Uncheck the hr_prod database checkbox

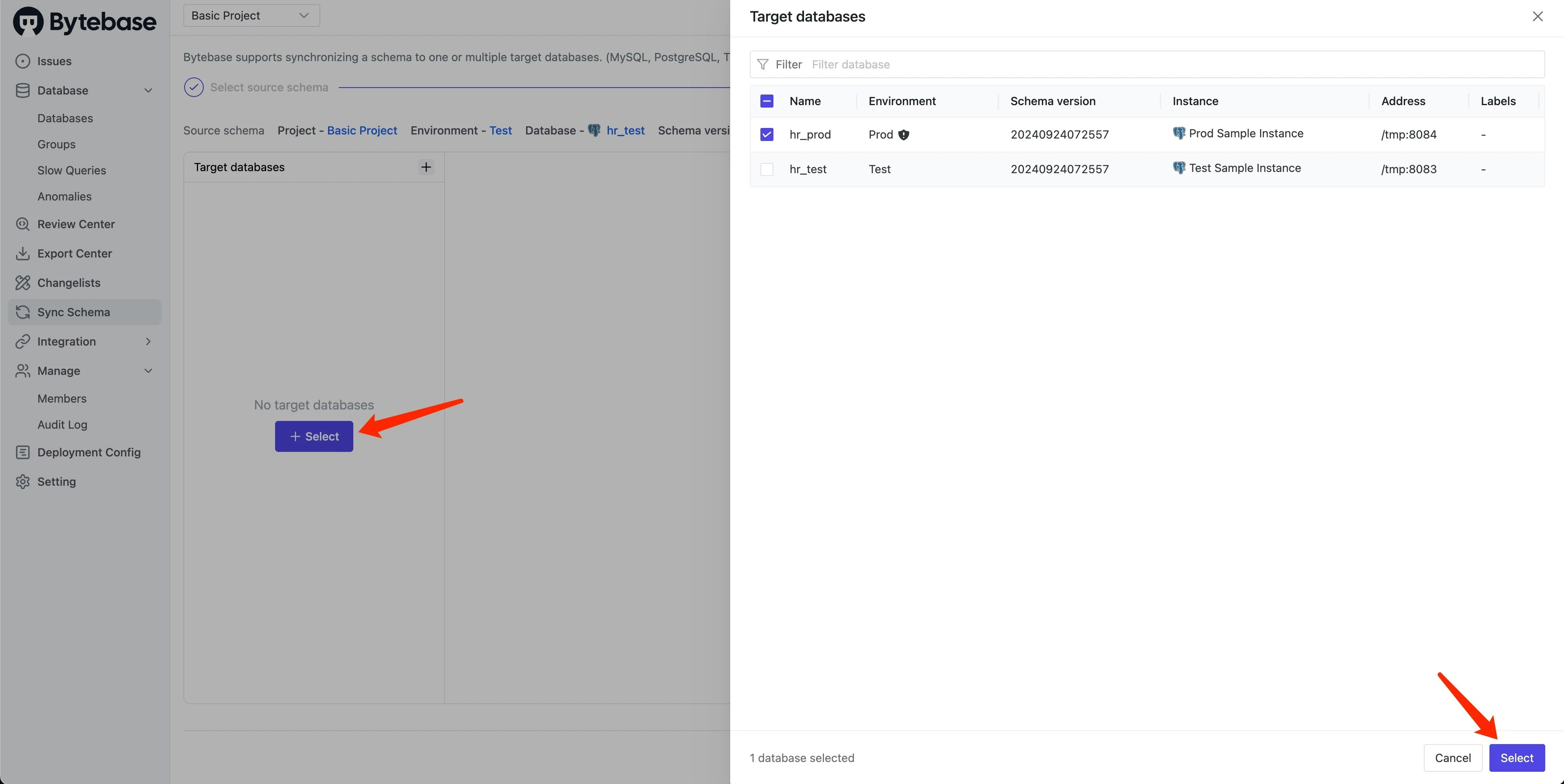pos(767,135)
